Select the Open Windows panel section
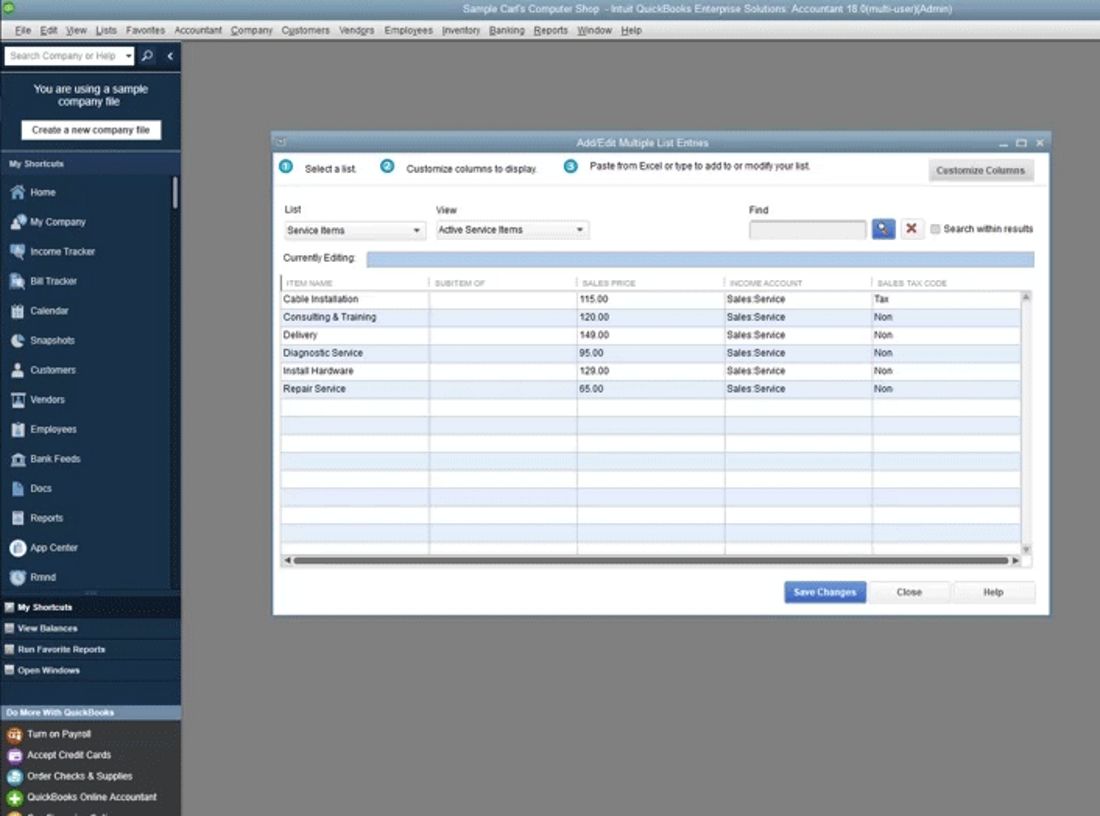This screenshot has width=1100, height=816. click(90, 670)
